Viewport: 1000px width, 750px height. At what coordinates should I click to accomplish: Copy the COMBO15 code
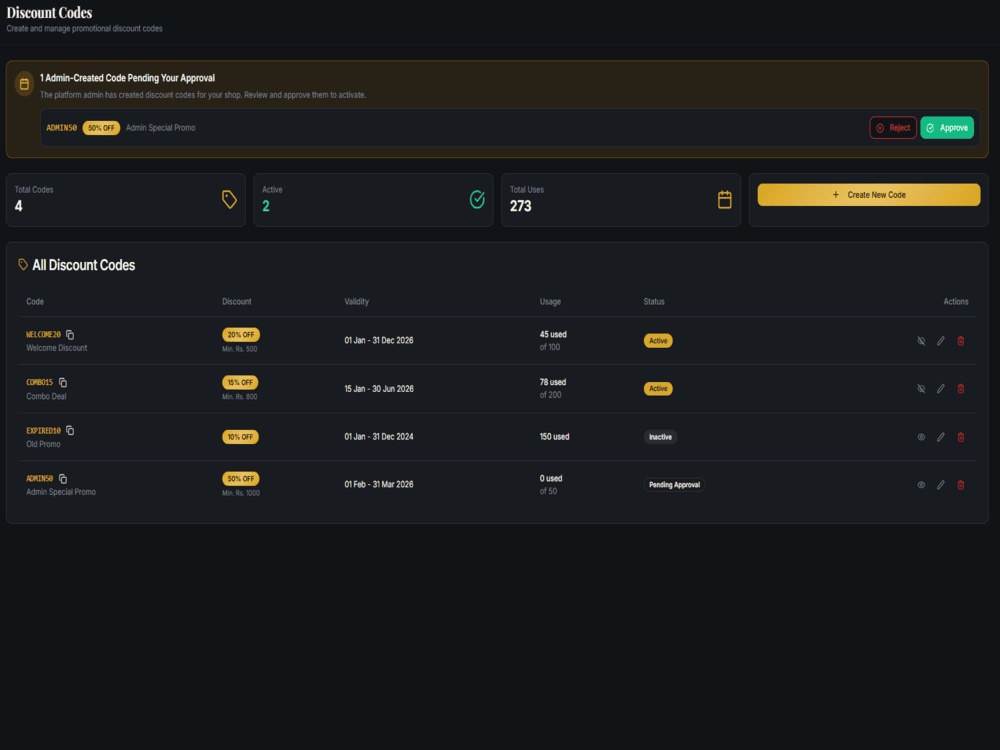tap(62, 383)
